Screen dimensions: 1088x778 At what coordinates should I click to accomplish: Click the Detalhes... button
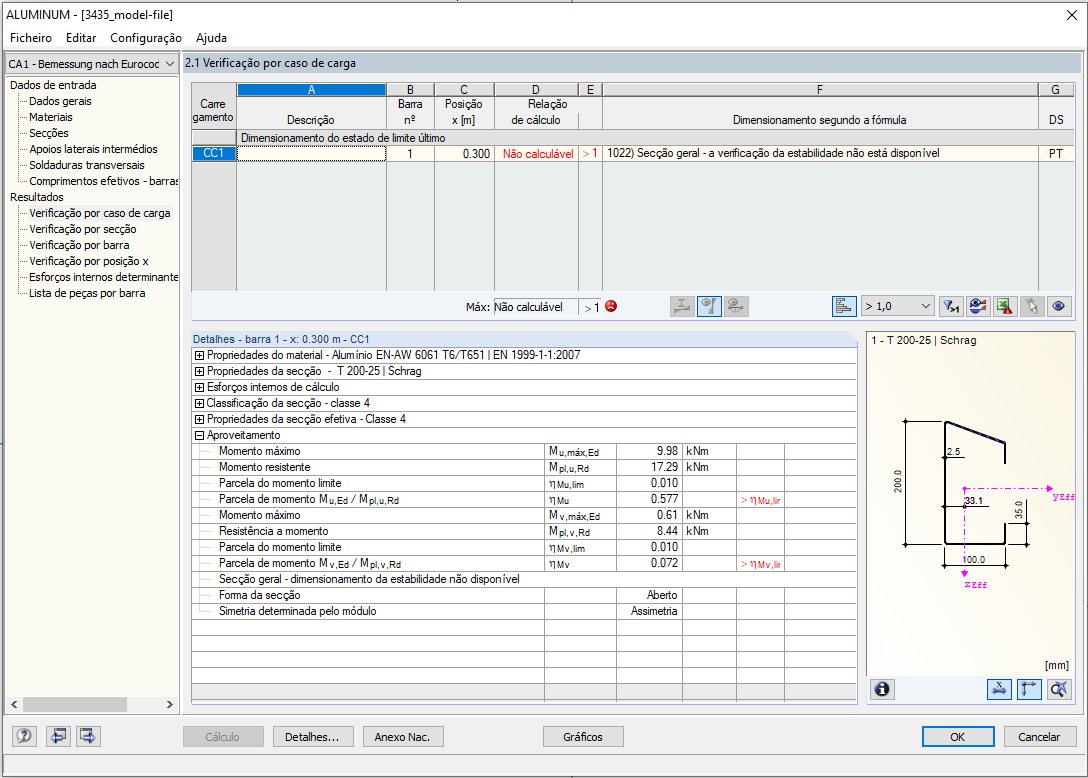coord(312,736)
